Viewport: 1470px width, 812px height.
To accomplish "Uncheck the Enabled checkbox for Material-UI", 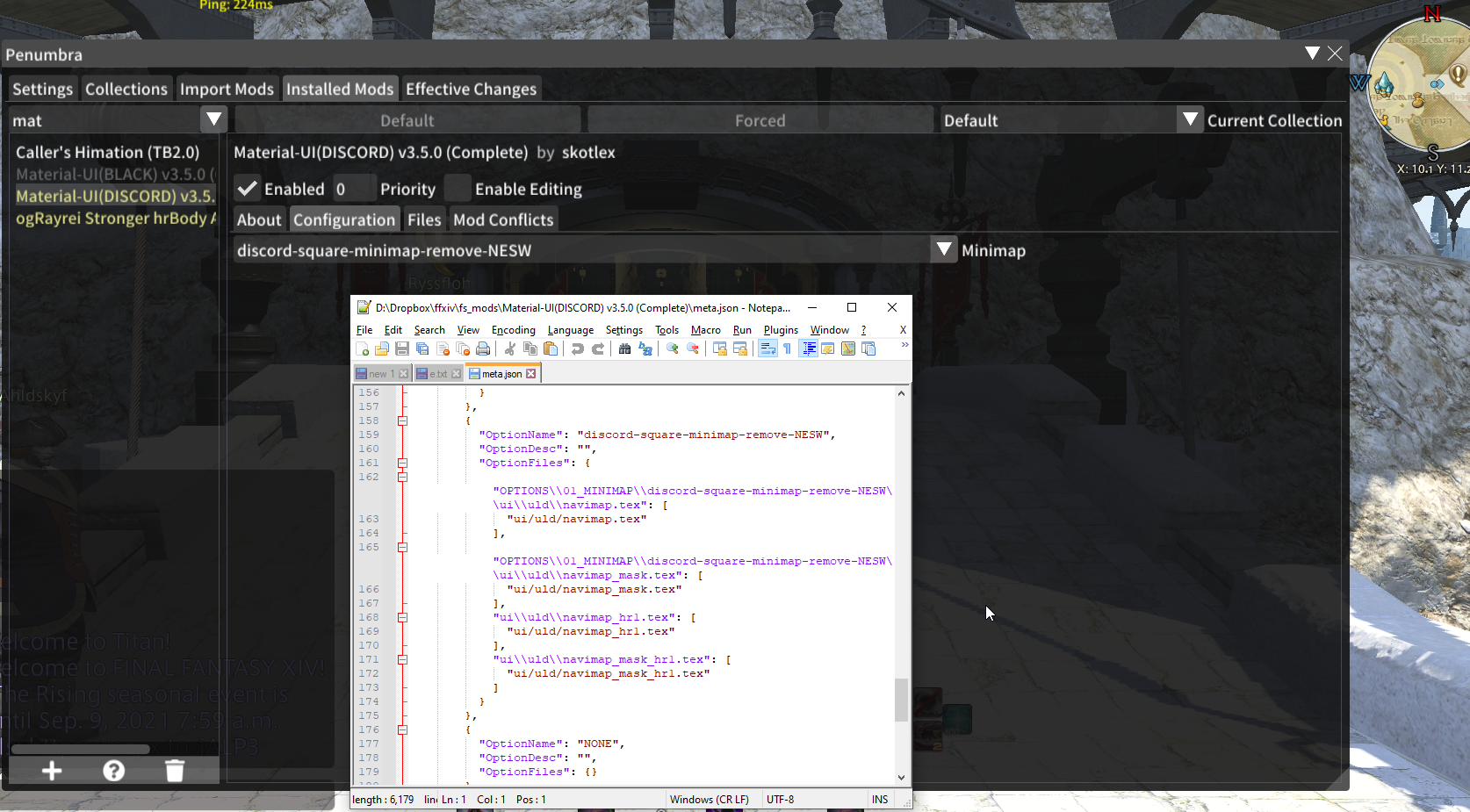I will [x=247, y=188].
